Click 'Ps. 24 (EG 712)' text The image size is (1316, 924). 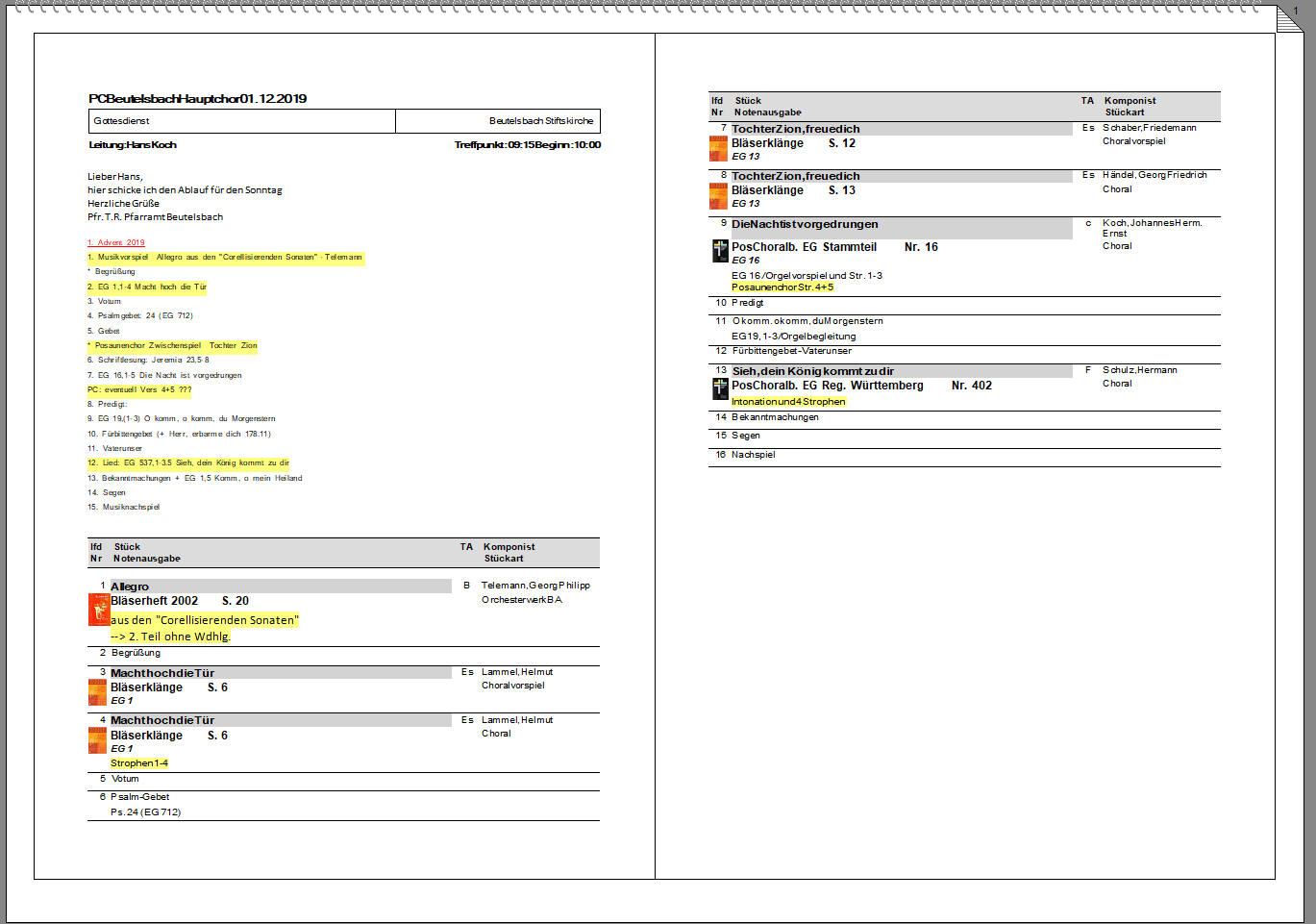(146, 812)
